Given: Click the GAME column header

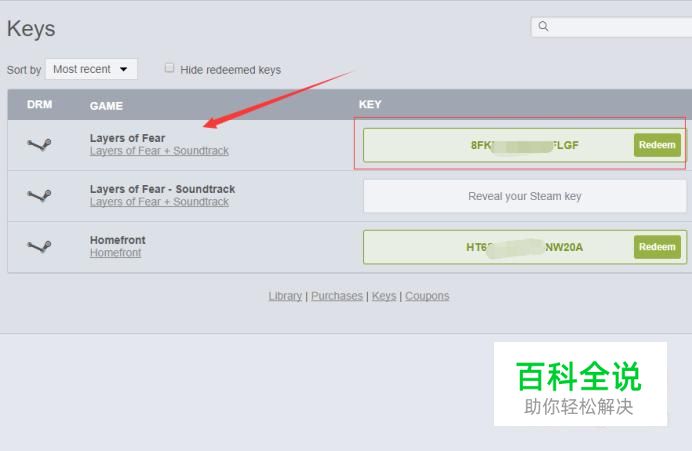Looking at the screenshot, I should point(106,106).
